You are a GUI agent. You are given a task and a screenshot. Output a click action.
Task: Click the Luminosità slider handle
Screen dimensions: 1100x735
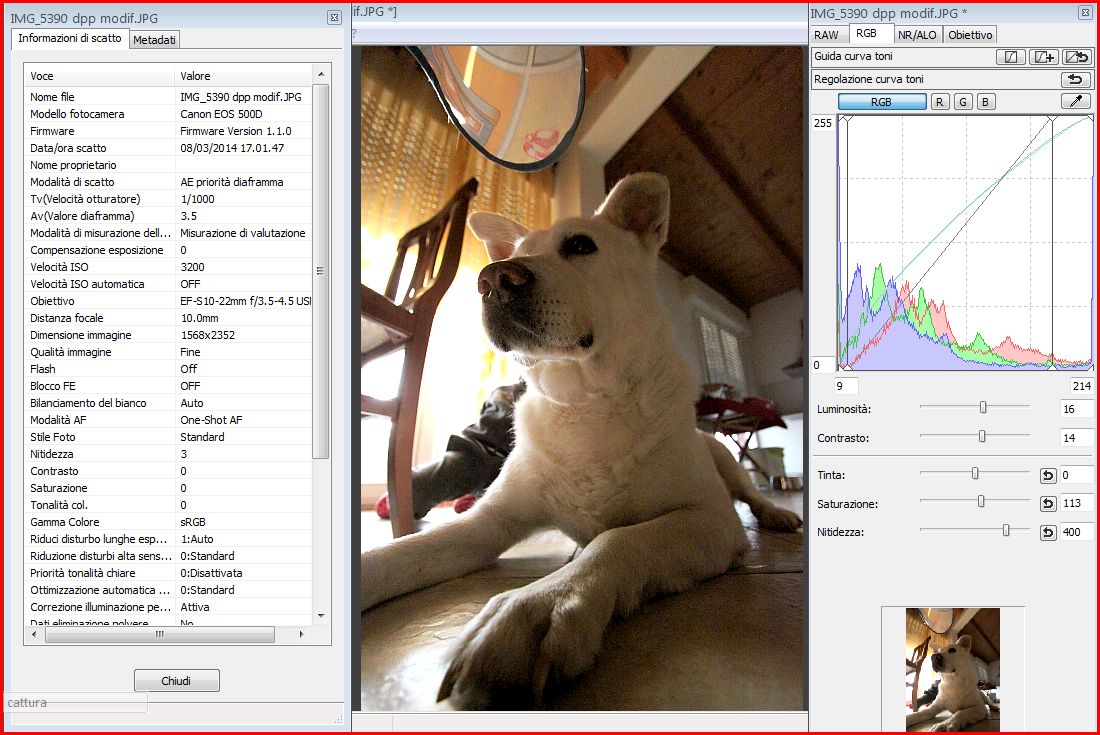tap(983, 407)
